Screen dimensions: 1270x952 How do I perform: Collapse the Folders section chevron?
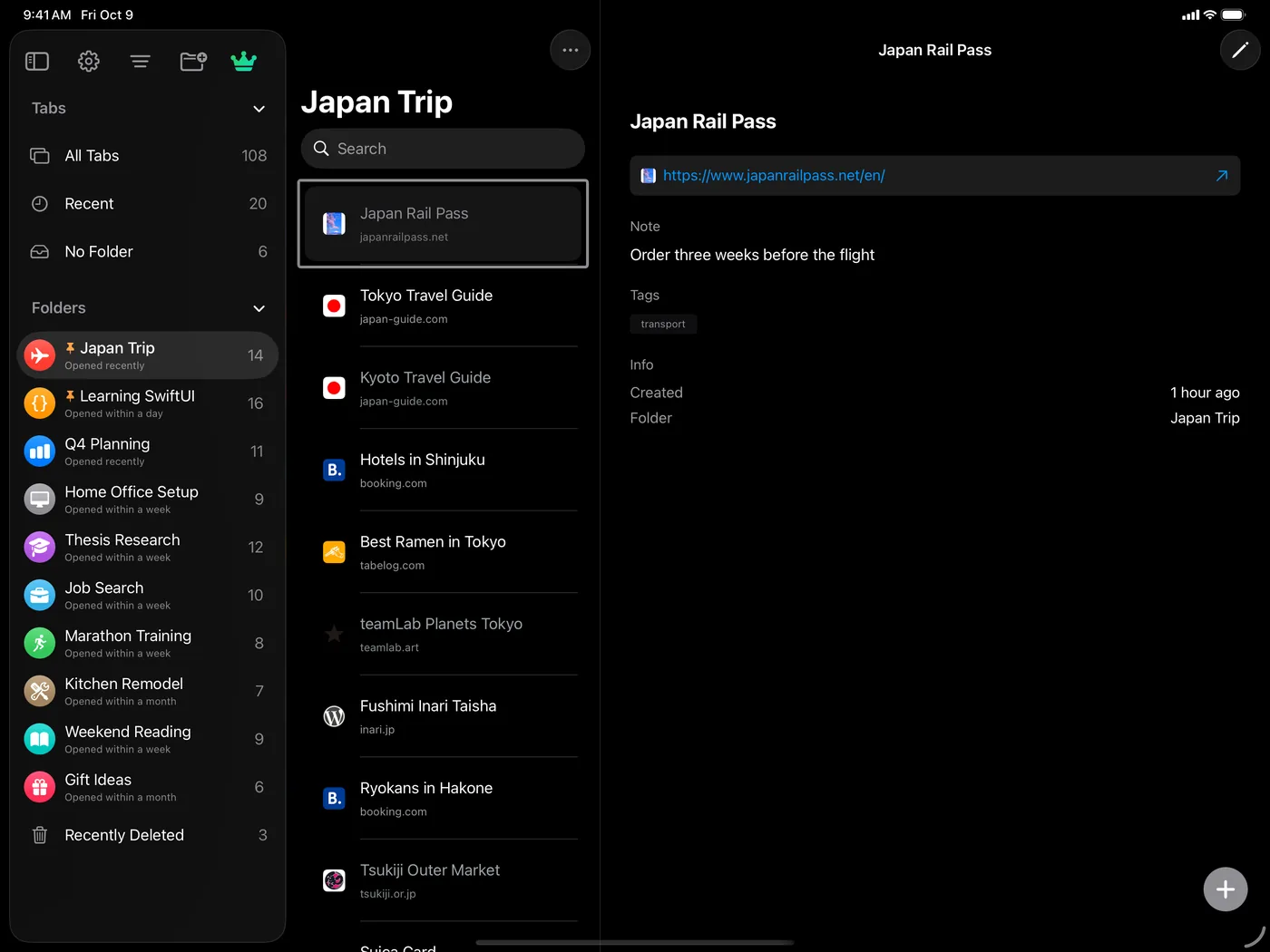click(259, 308)
